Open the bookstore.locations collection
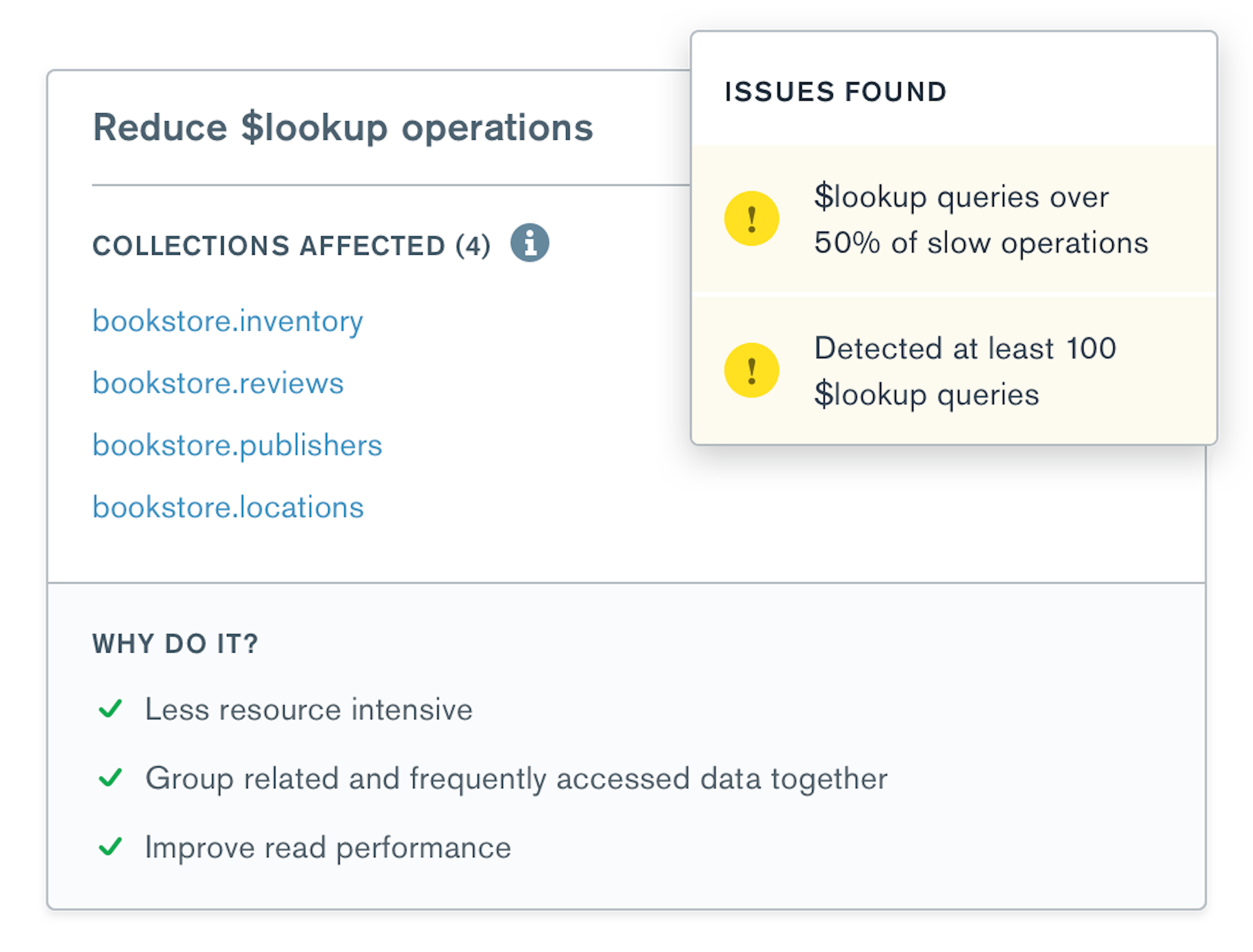1253x952 pixels. pos(228,508)
